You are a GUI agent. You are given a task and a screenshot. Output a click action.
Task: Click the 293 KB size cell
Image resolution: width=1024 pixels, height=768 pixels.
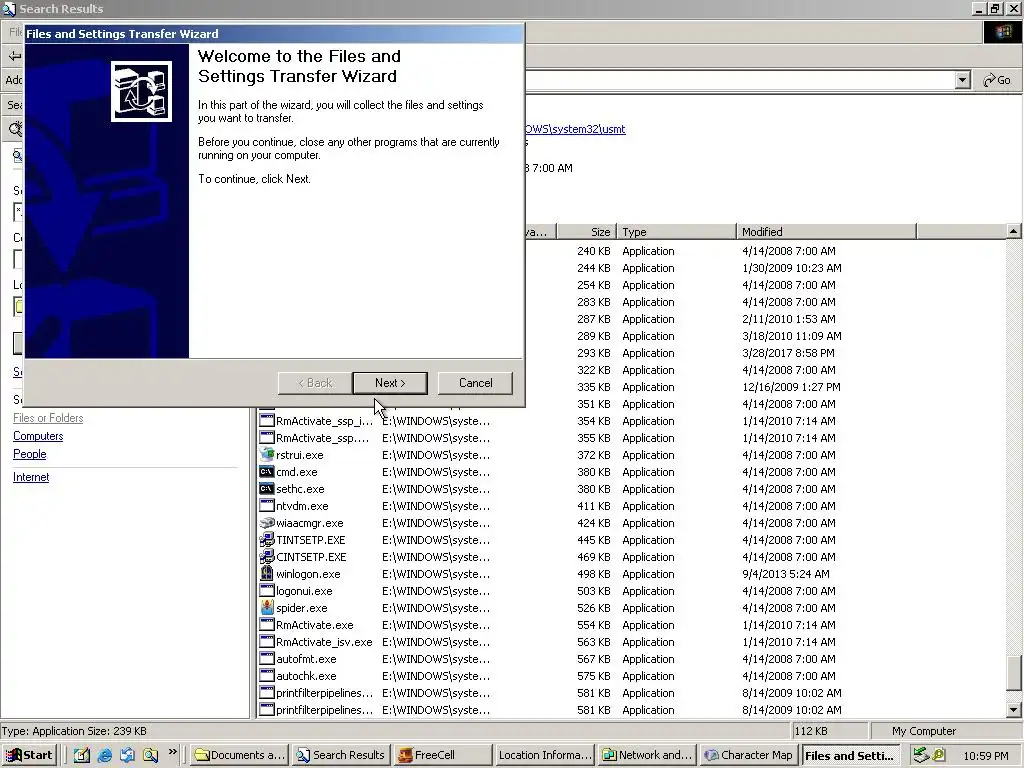[x=594, y=353]
